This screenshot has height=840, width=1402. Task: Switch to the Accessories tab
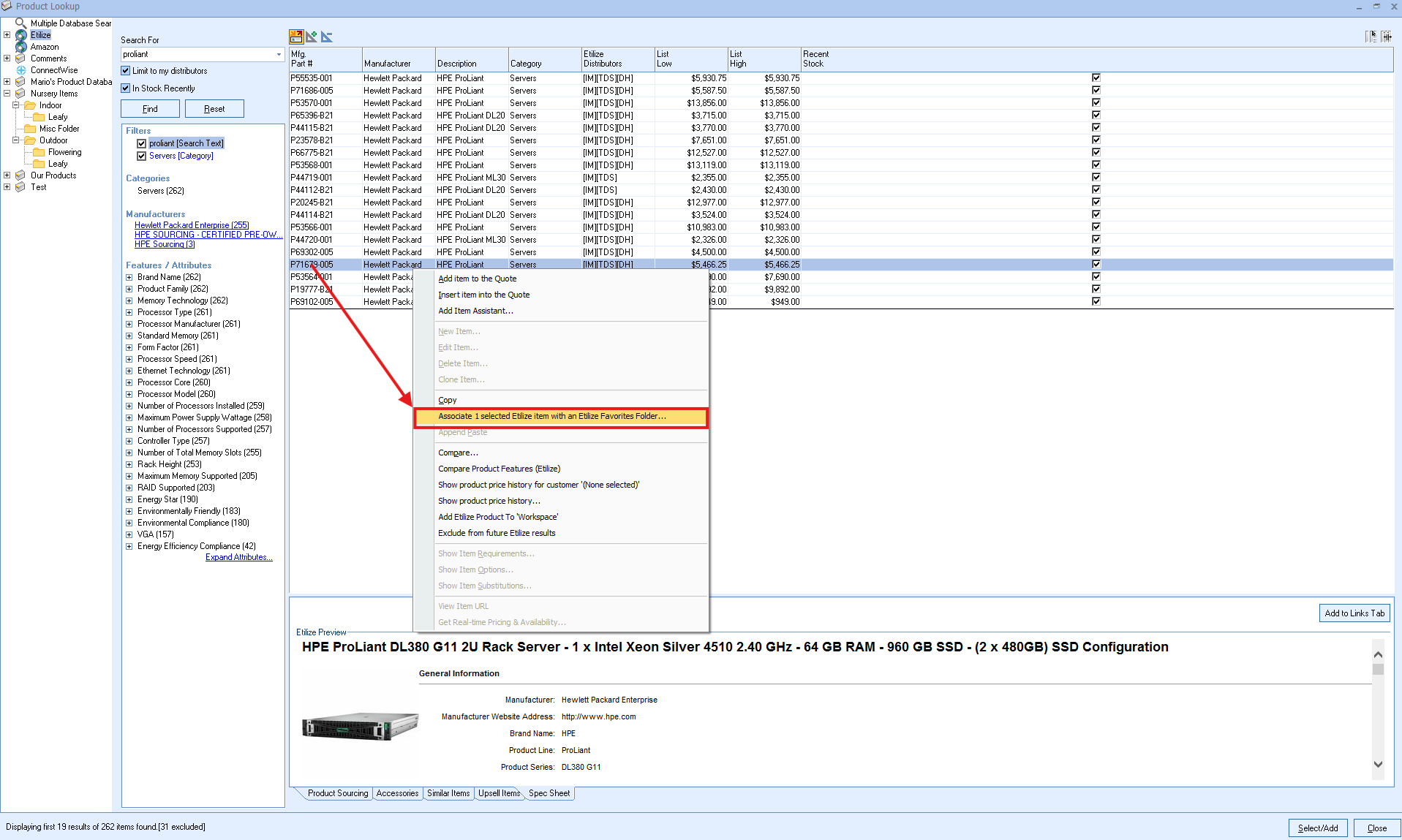click(397, 793)
